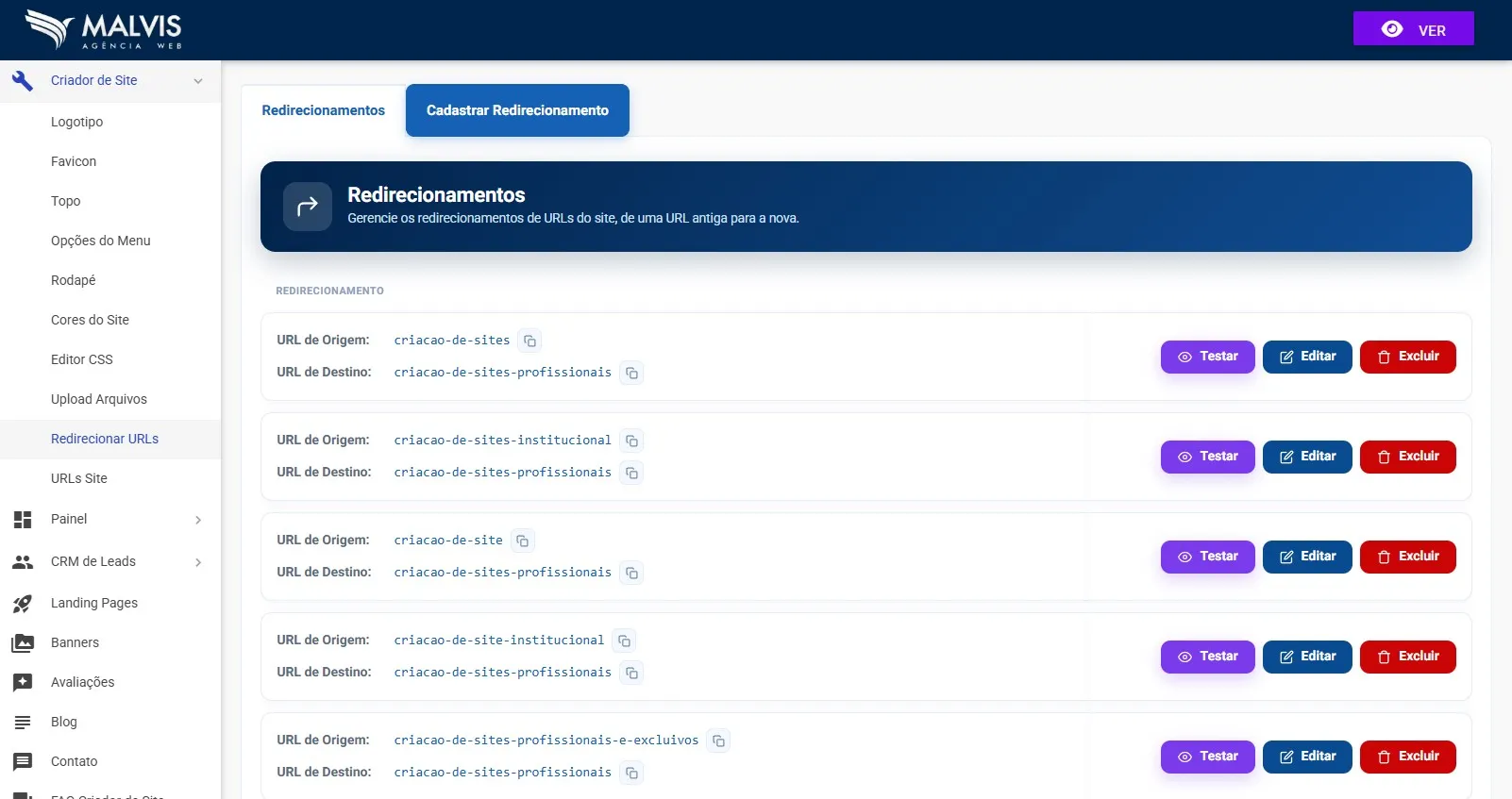Open Logotipo in sidebar
1512x799 pixels.
[x=110, y=122]
